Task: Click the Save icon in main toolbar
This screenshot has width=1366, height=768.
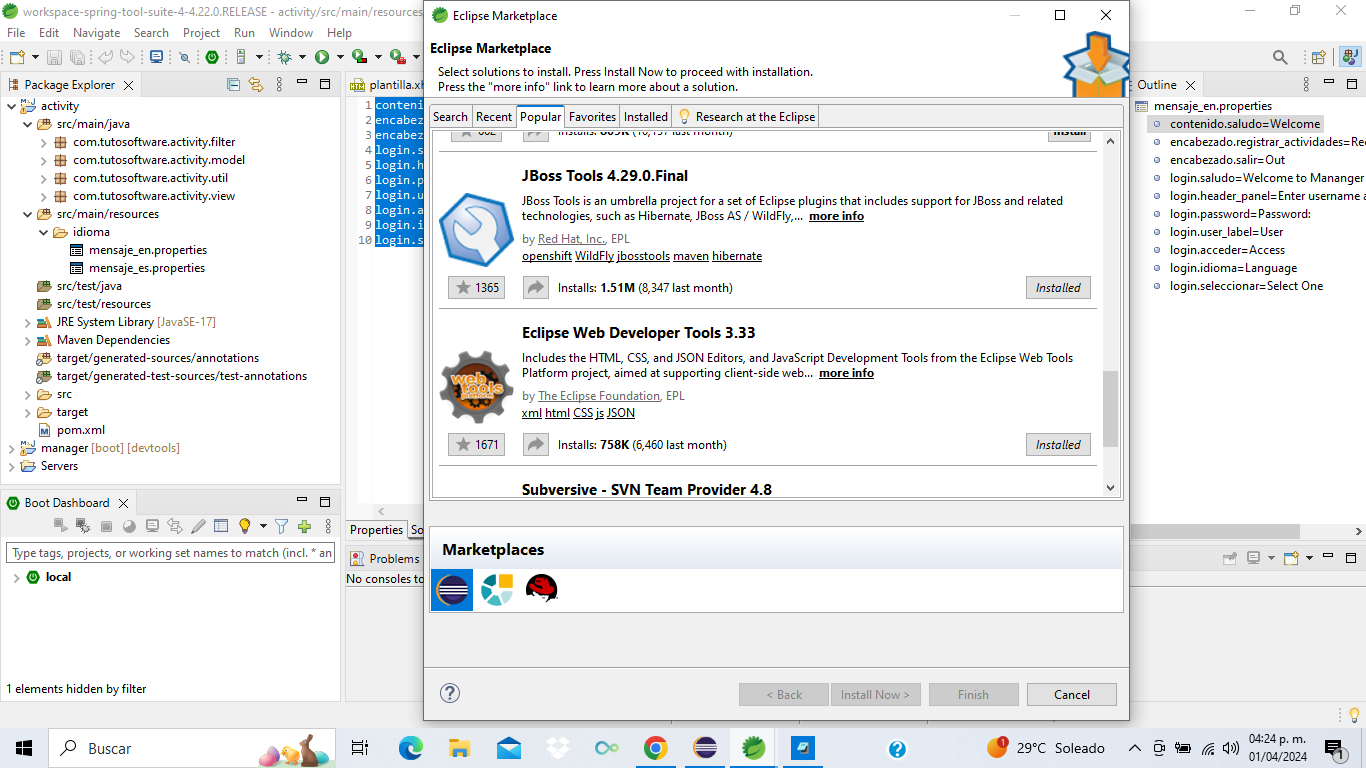Action: point(54,57)
